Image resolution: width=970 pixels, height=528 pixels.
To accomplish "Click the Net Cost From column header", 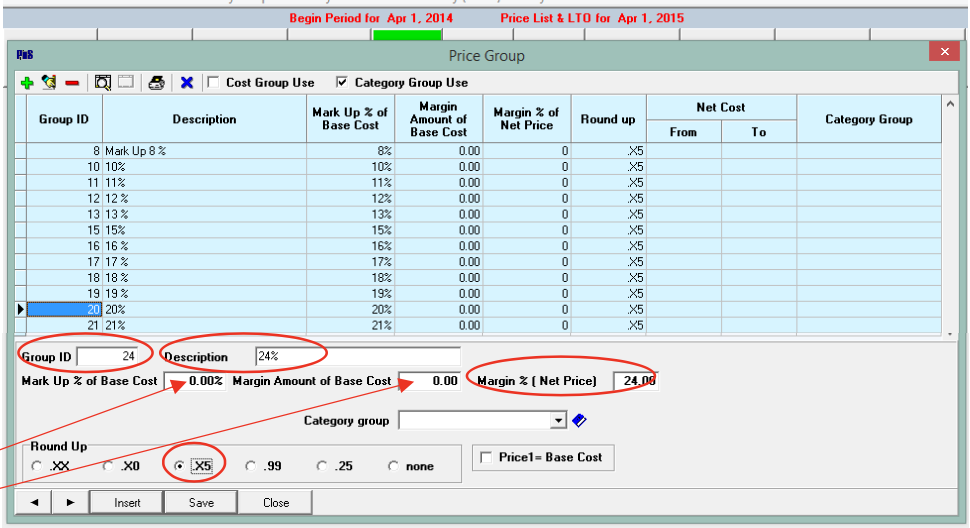I will point(683,132).
